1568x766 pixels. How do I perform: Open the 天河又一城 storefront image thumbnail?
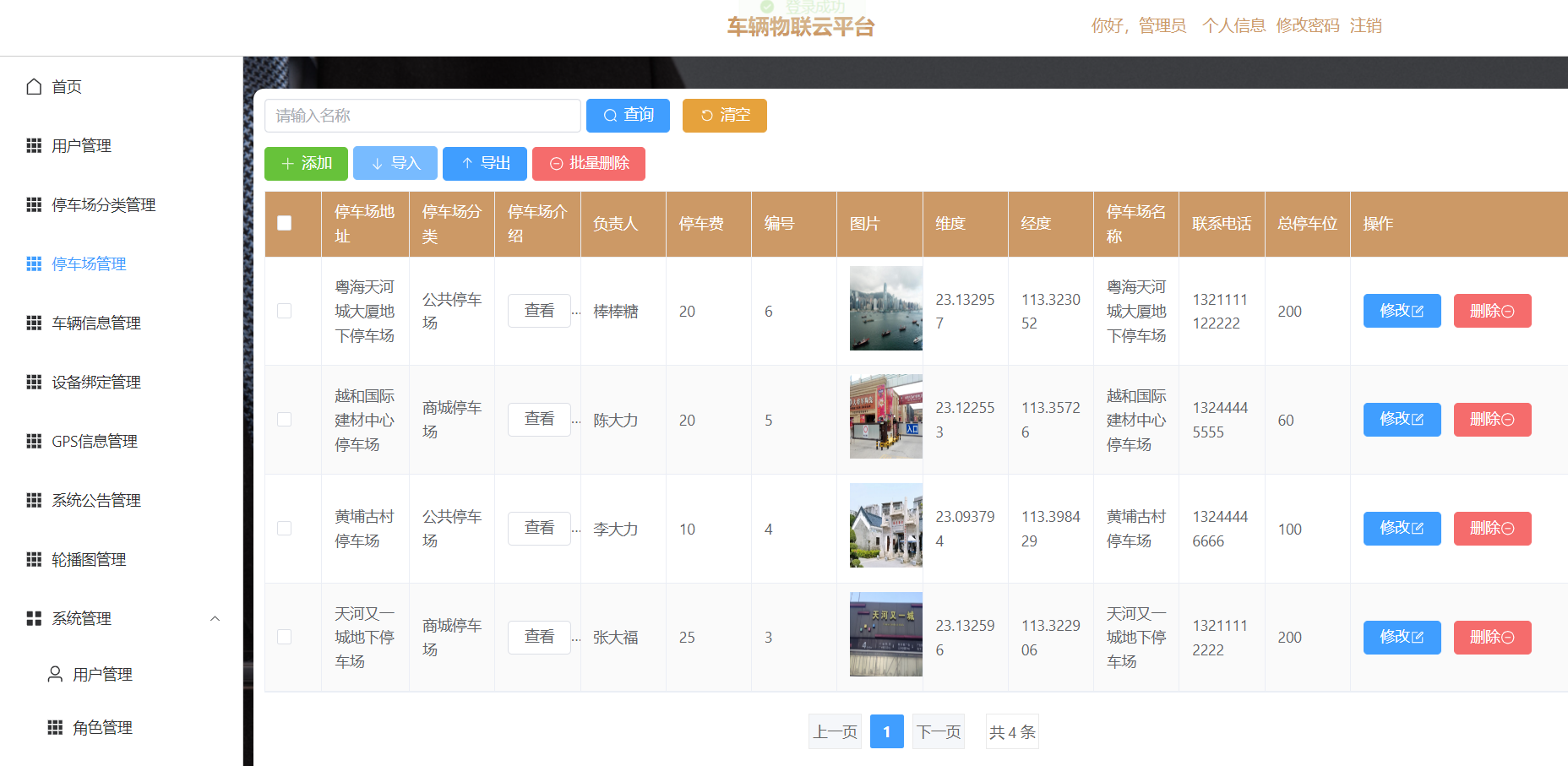pos(886,634)
